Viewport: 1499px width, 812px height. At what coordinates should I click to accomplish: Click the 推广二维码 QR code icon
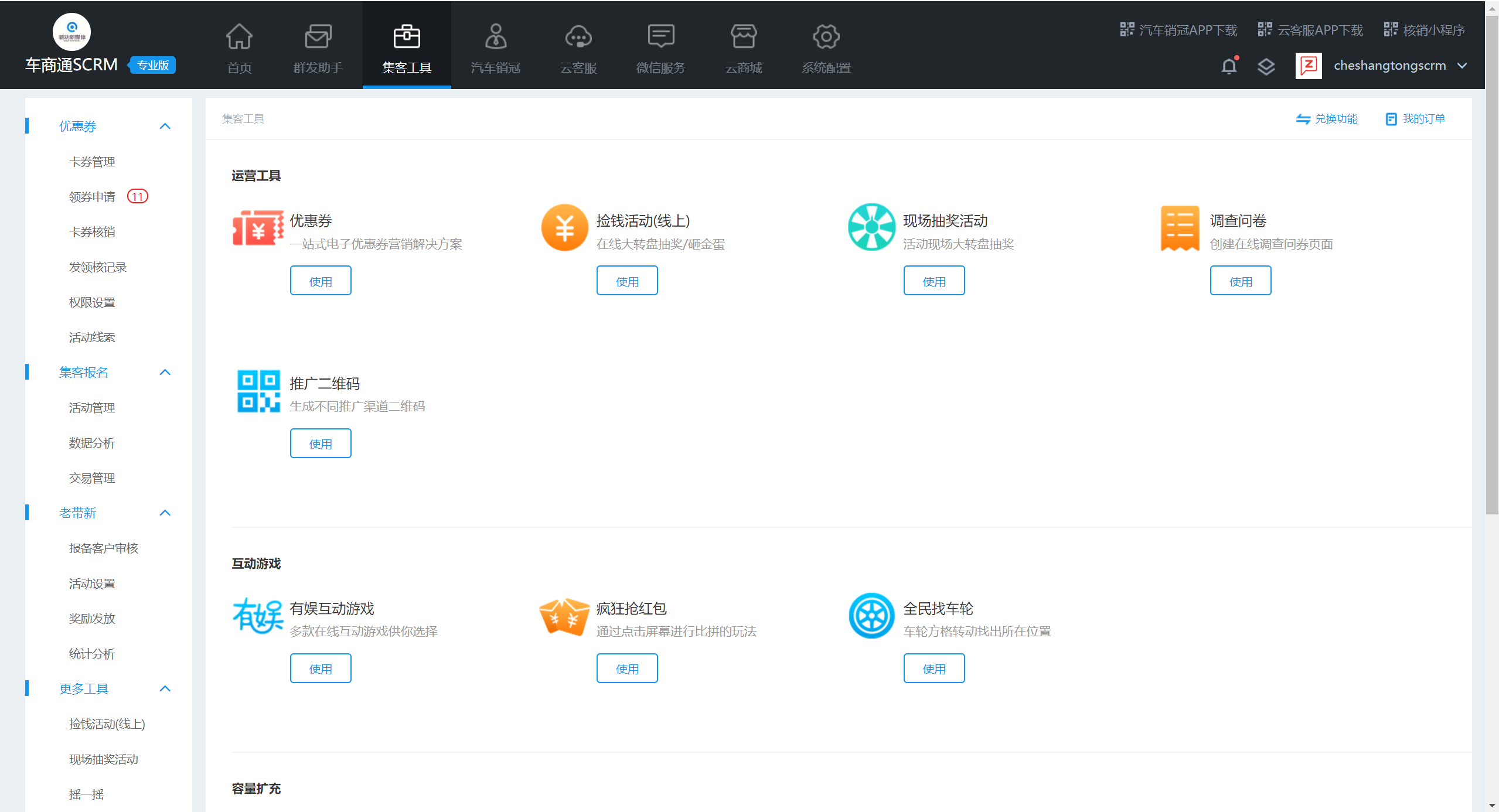pos(258,391)
